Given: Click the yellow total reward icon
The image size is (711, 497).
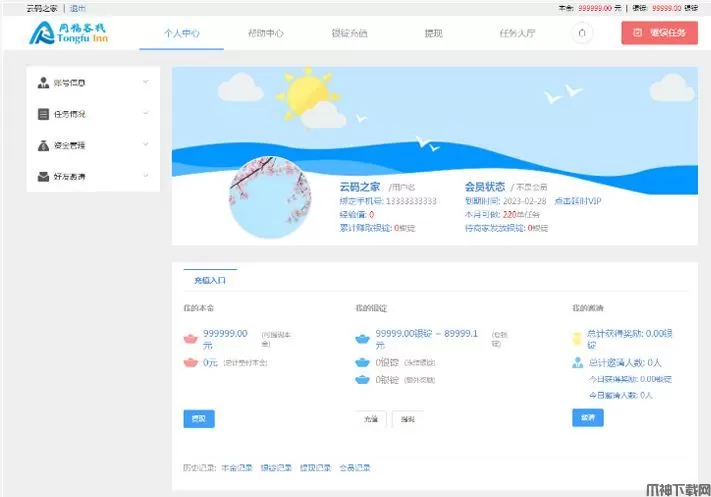Looking at the screenshot, I should (577, 338).
